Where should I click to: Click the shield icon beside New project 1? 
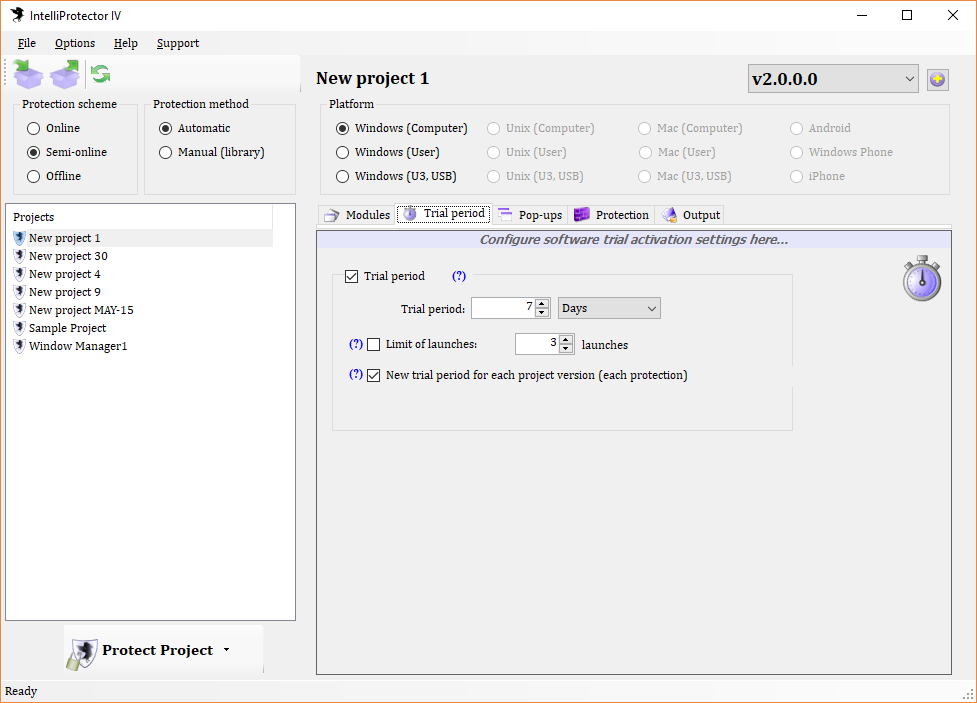click(x=19, y=237)
